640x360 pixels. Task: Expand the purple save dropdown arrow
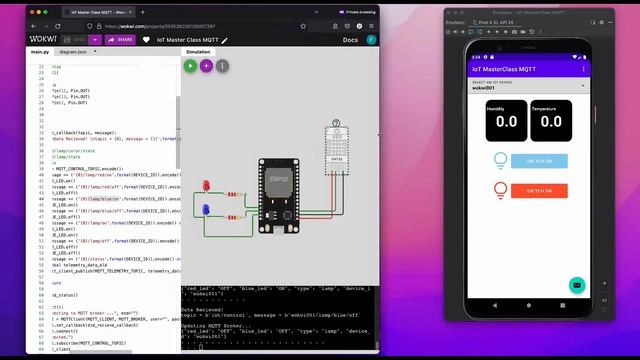tap(95, 40)
